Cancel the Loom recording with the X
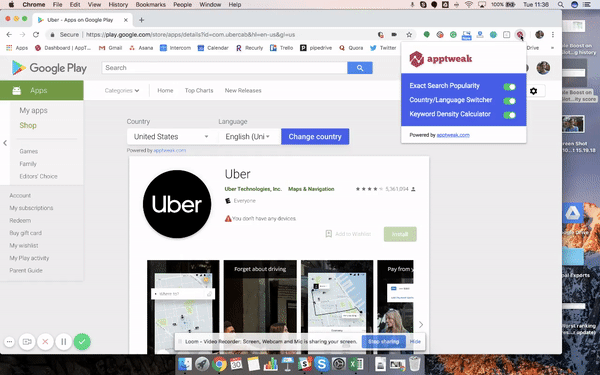Viewport: 600px width, 375px height. point(45,342)
